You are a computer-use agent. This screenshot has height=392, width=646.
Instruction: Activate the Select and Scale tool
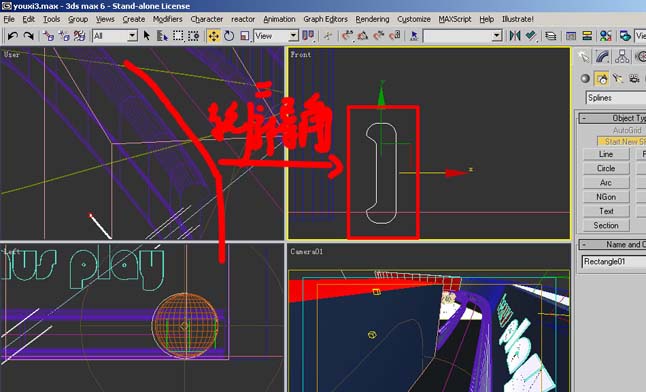pos(245,36)
